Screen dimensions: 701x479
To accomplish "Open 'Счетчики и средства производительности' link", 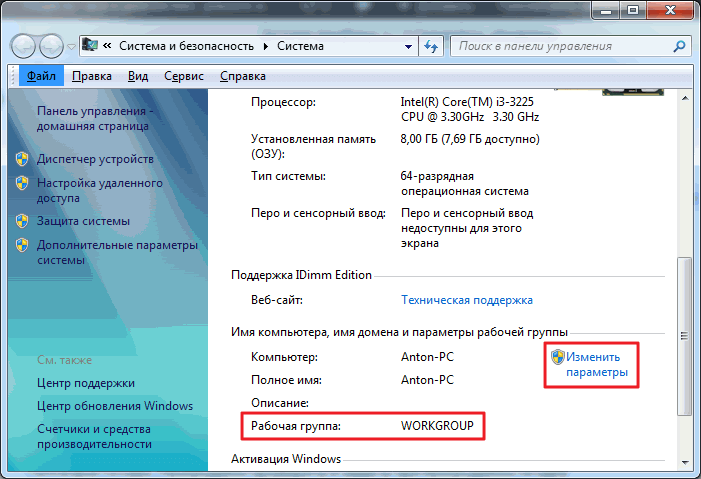I will (x=94, y=437).
